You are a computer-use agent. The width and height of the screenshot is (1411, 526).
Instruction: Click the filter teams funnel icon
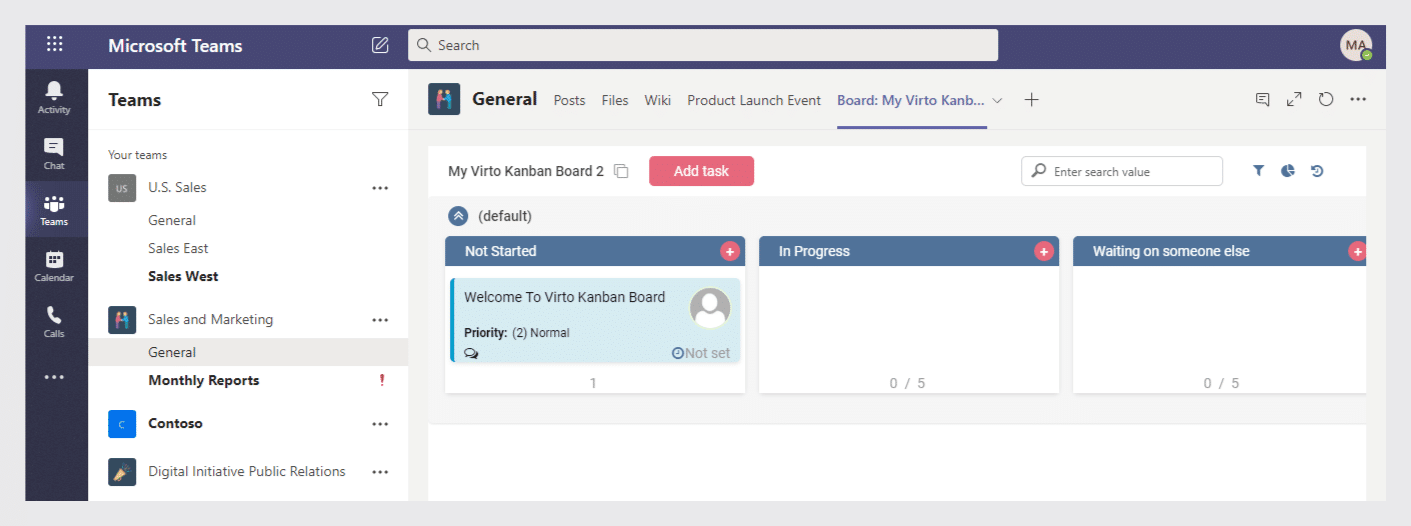(x=380, y=99)
